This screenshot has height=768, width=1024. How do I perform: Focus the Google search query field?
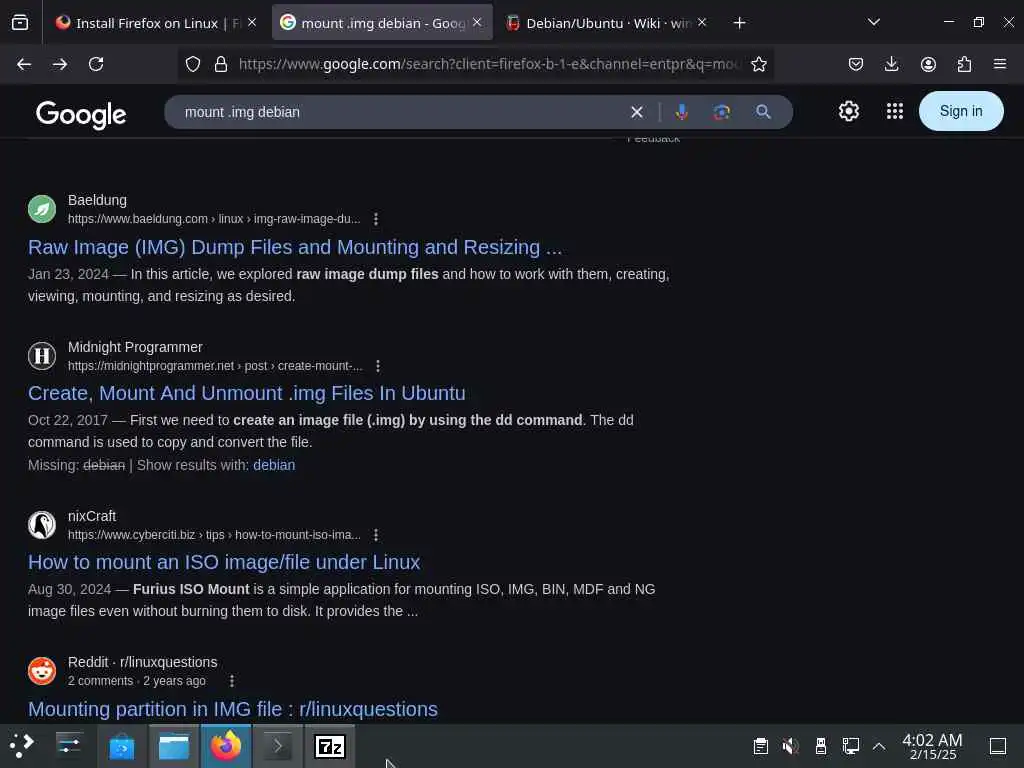tap(398, 112)
